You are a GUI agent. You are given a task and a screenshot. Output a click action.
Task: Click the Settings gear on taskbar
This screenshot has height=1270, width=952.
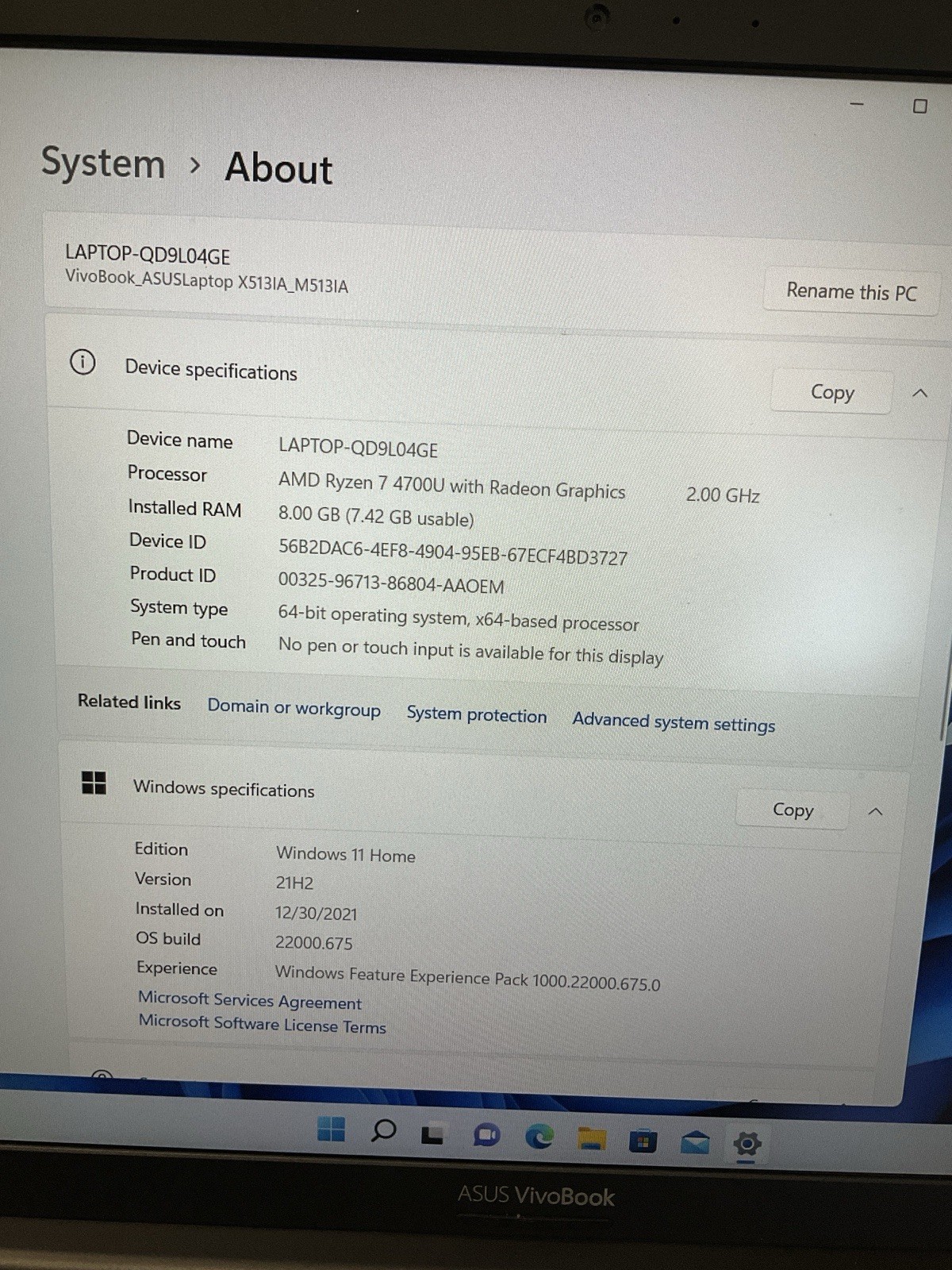(x=747, y=1144)
